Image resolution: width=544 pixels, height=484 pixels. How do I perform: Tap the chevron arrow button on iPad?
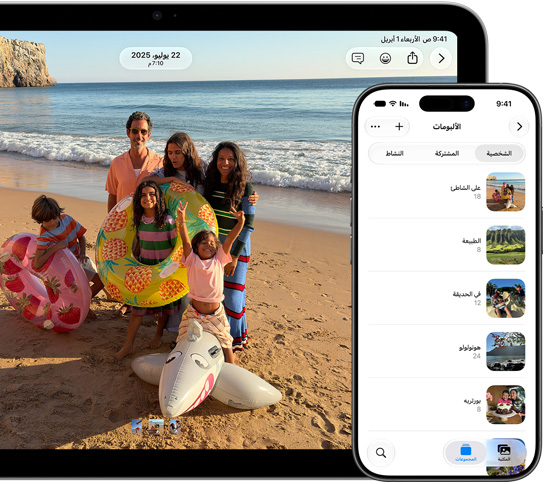coord(441,58)
